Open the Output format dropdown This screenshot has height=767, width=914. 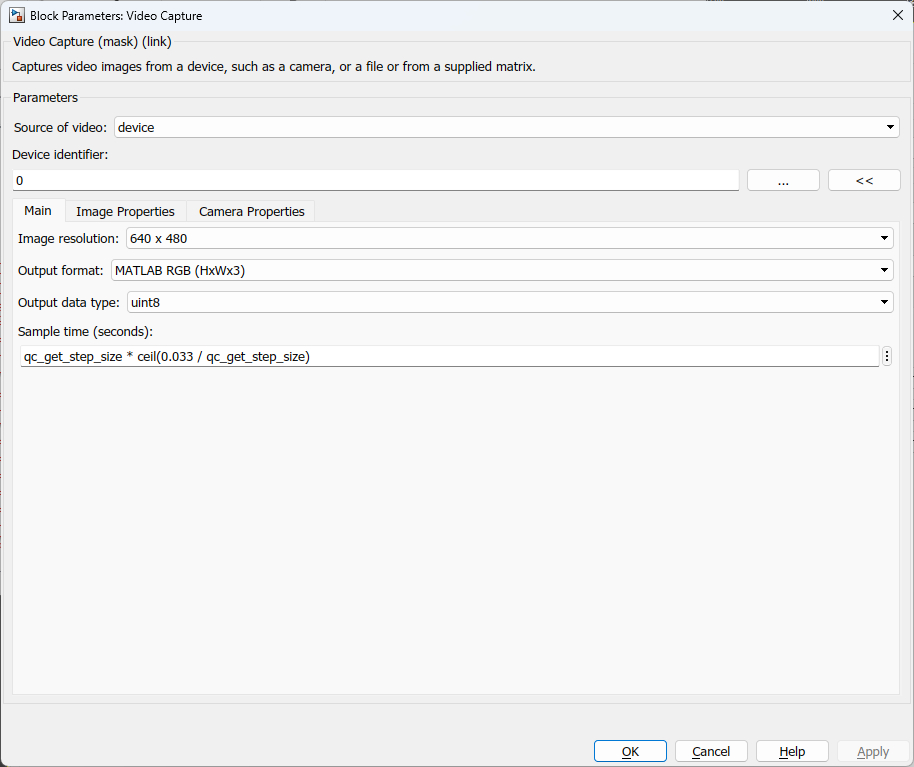click(x=883, y=270)
